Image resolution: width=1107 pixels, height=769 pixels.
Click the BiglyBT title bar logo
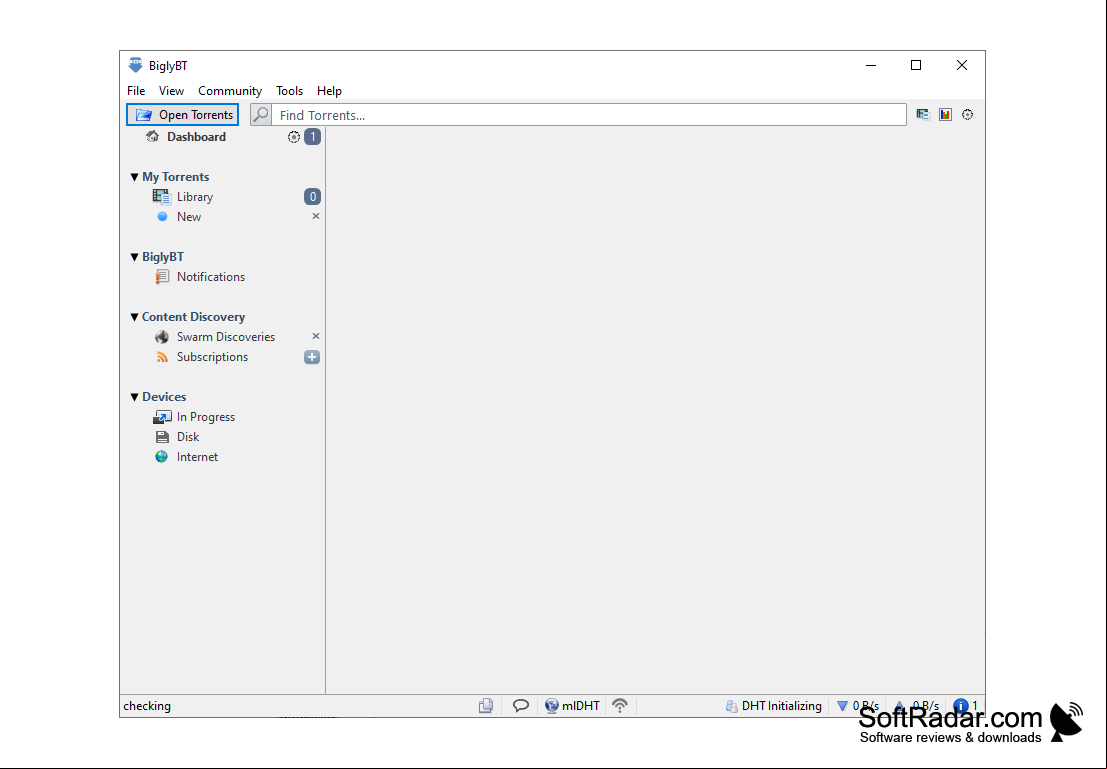coord(136,65)
